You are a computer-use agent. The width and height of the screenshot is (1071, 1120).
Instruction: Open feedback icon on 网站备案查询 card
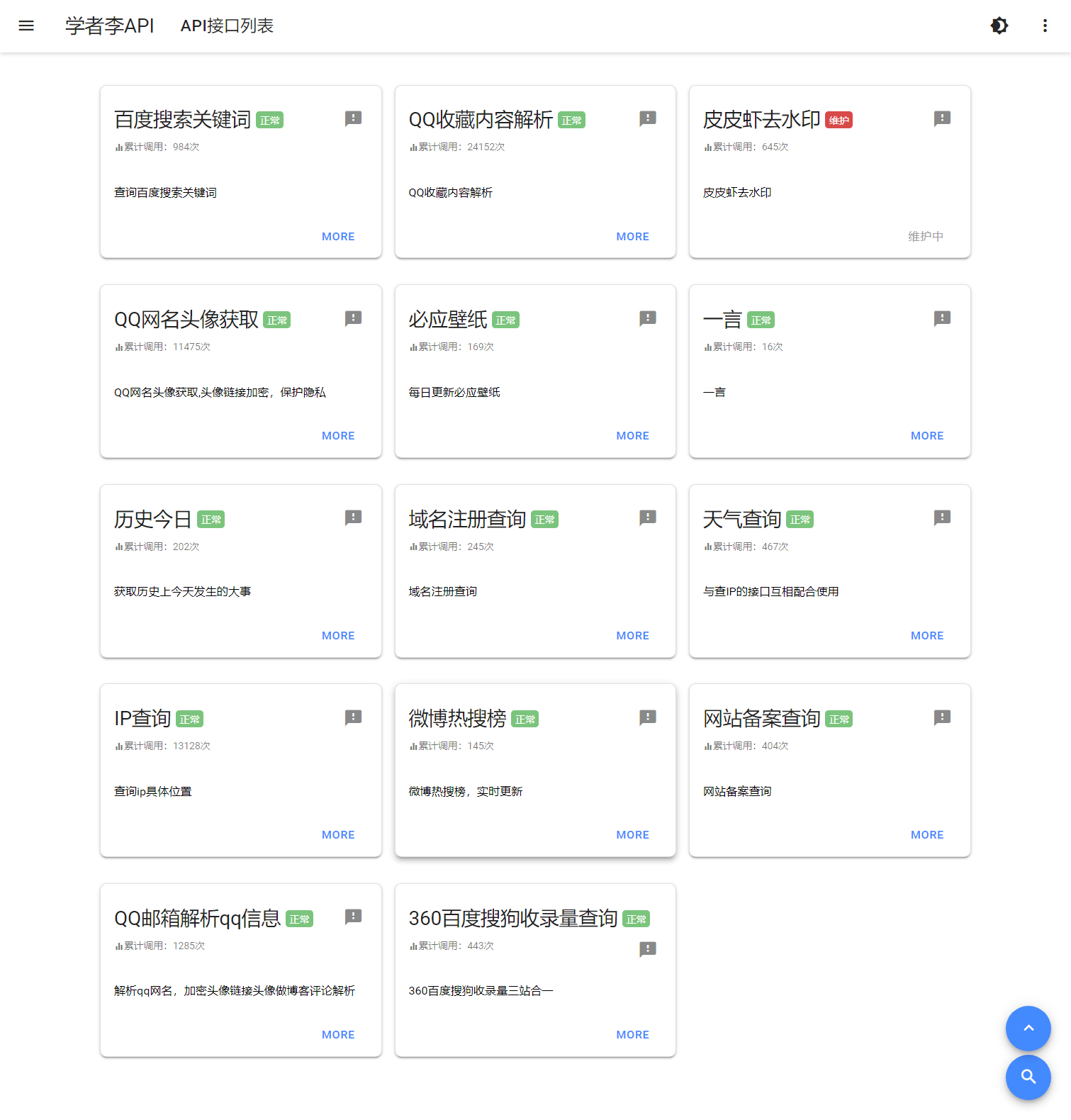coord(942,717)
